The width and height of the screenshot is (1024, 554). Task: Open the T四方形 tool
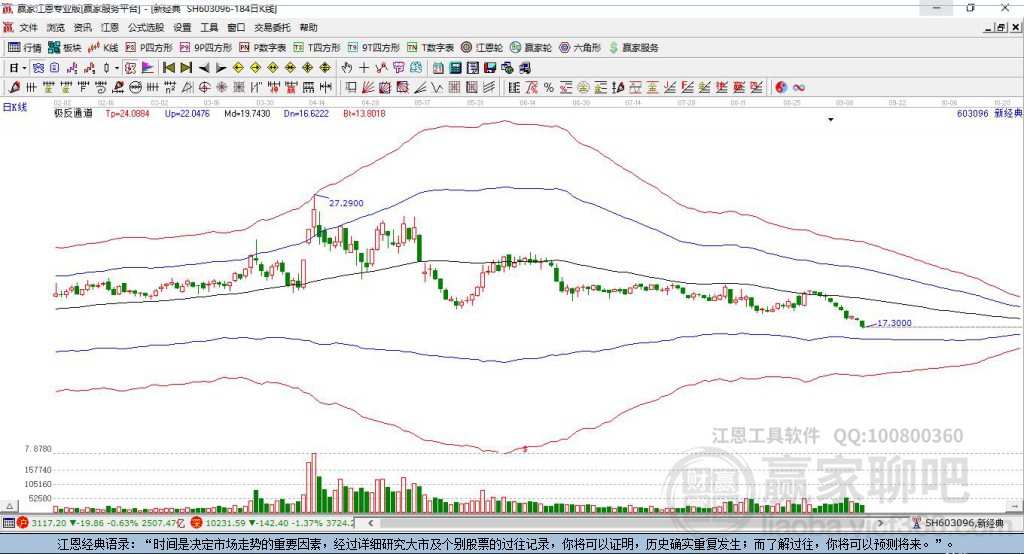317,48
